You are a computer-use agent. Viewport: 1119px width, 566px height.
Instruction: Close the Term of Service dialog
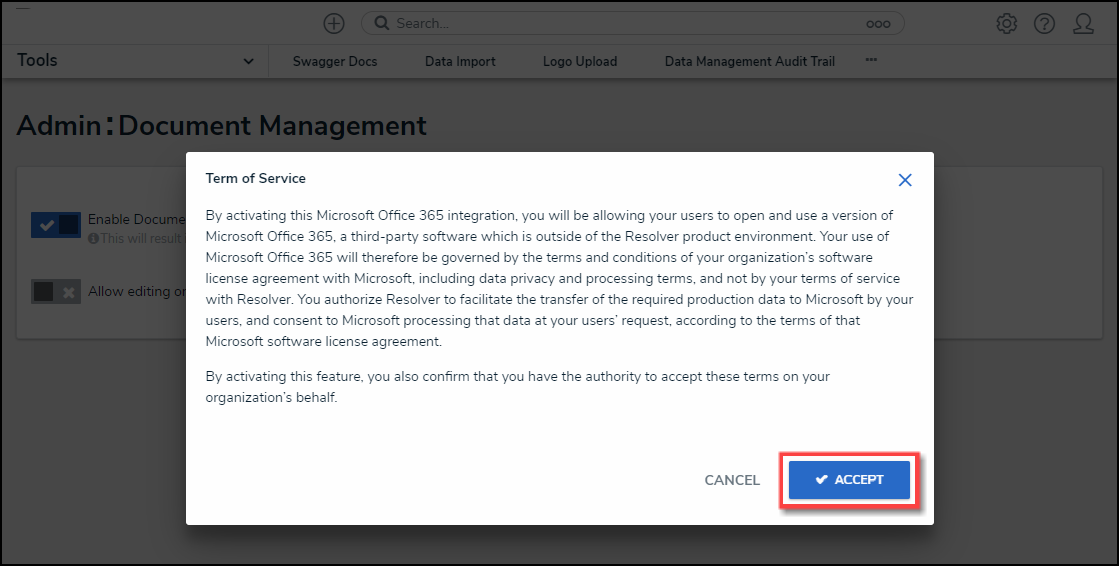pyautogui.click(x=905, y=180)
